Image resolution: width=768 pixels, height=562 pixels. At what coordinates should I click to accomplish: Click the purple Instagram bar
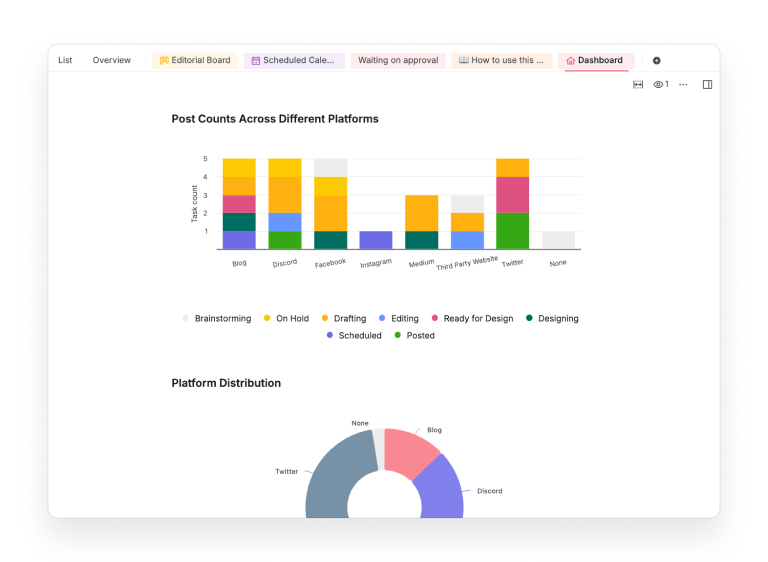376,240
